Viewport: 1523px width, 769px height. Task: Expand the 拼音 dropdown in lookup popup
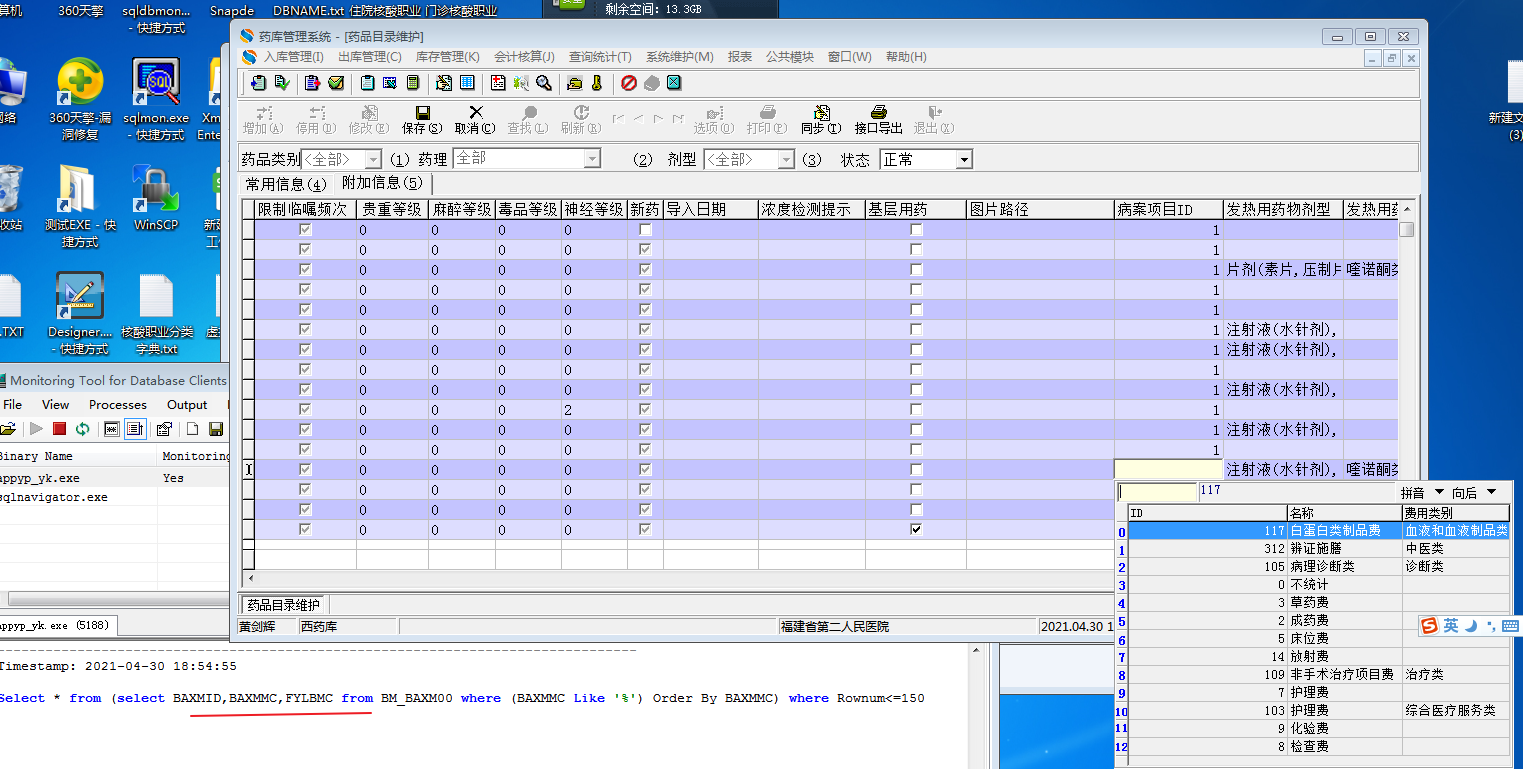1439,492
